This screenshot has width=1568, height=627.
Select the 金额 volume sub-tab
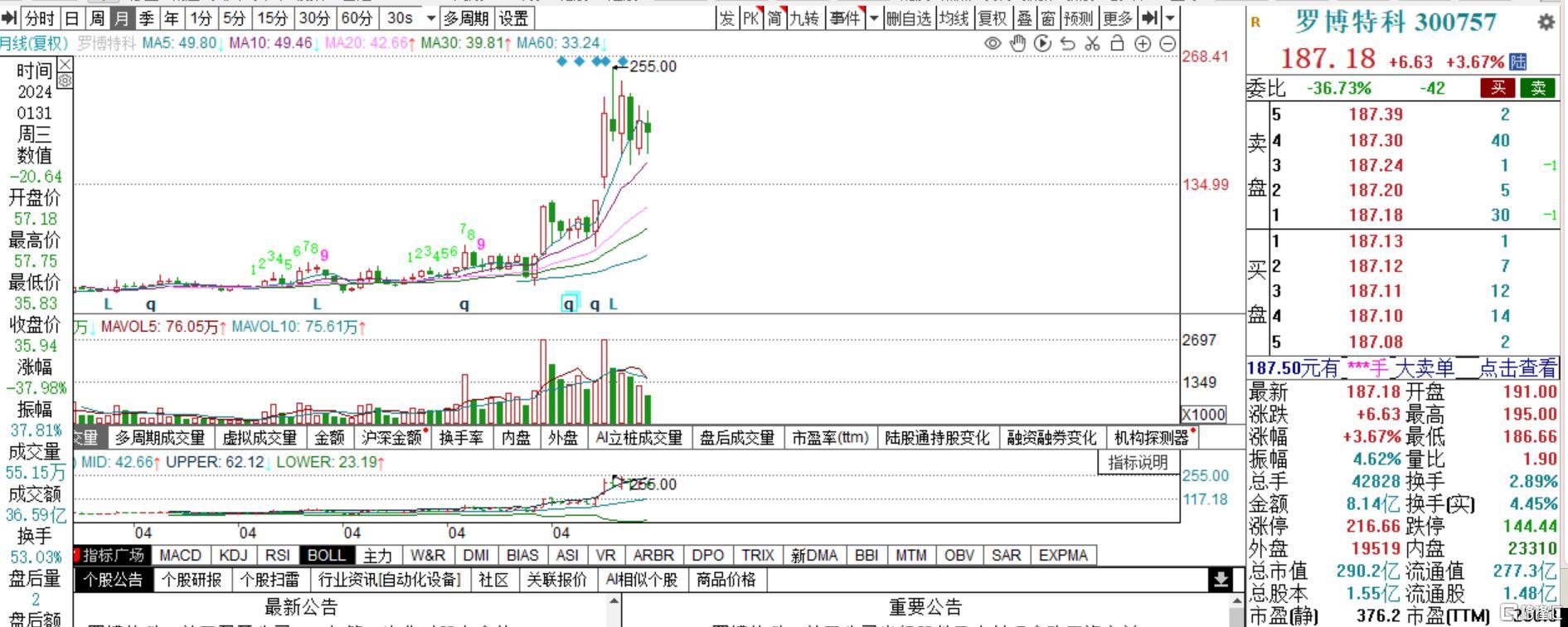click(328, 438)
